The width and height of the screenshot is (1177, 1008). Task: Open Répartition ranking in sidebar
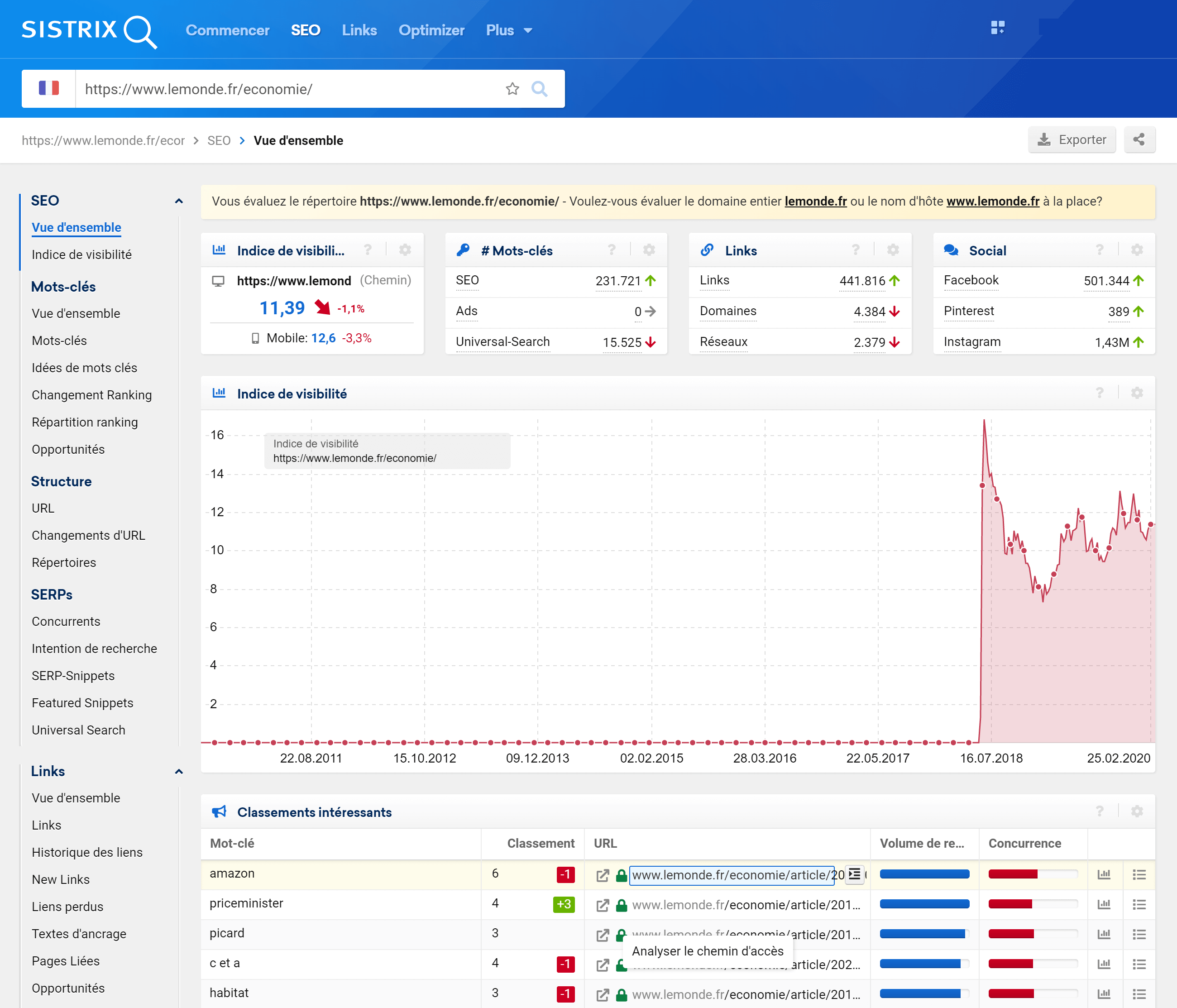85,422
